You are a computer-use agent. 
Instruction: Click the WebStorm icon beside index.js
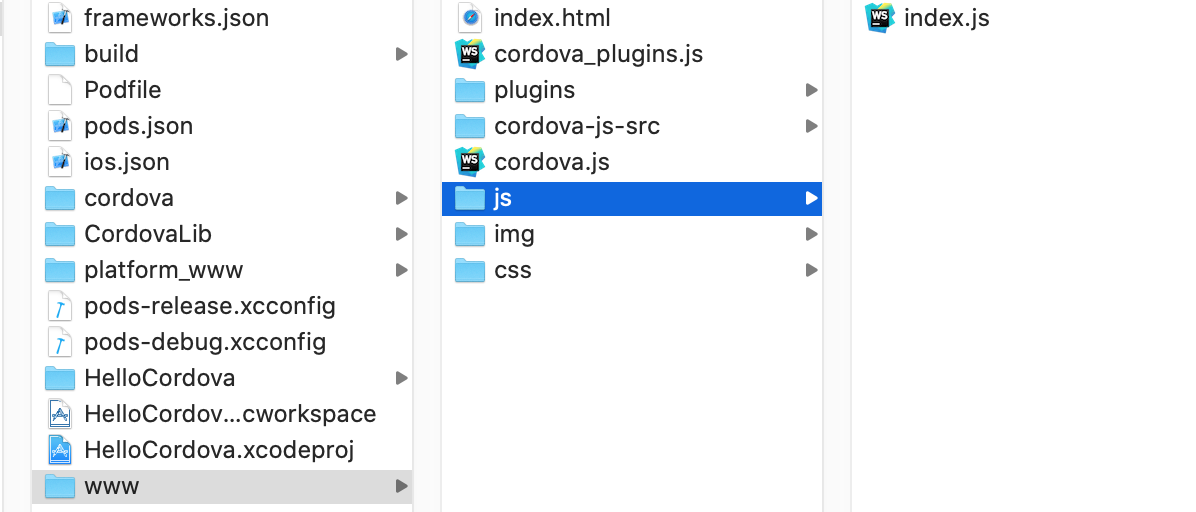coord(880,18)
